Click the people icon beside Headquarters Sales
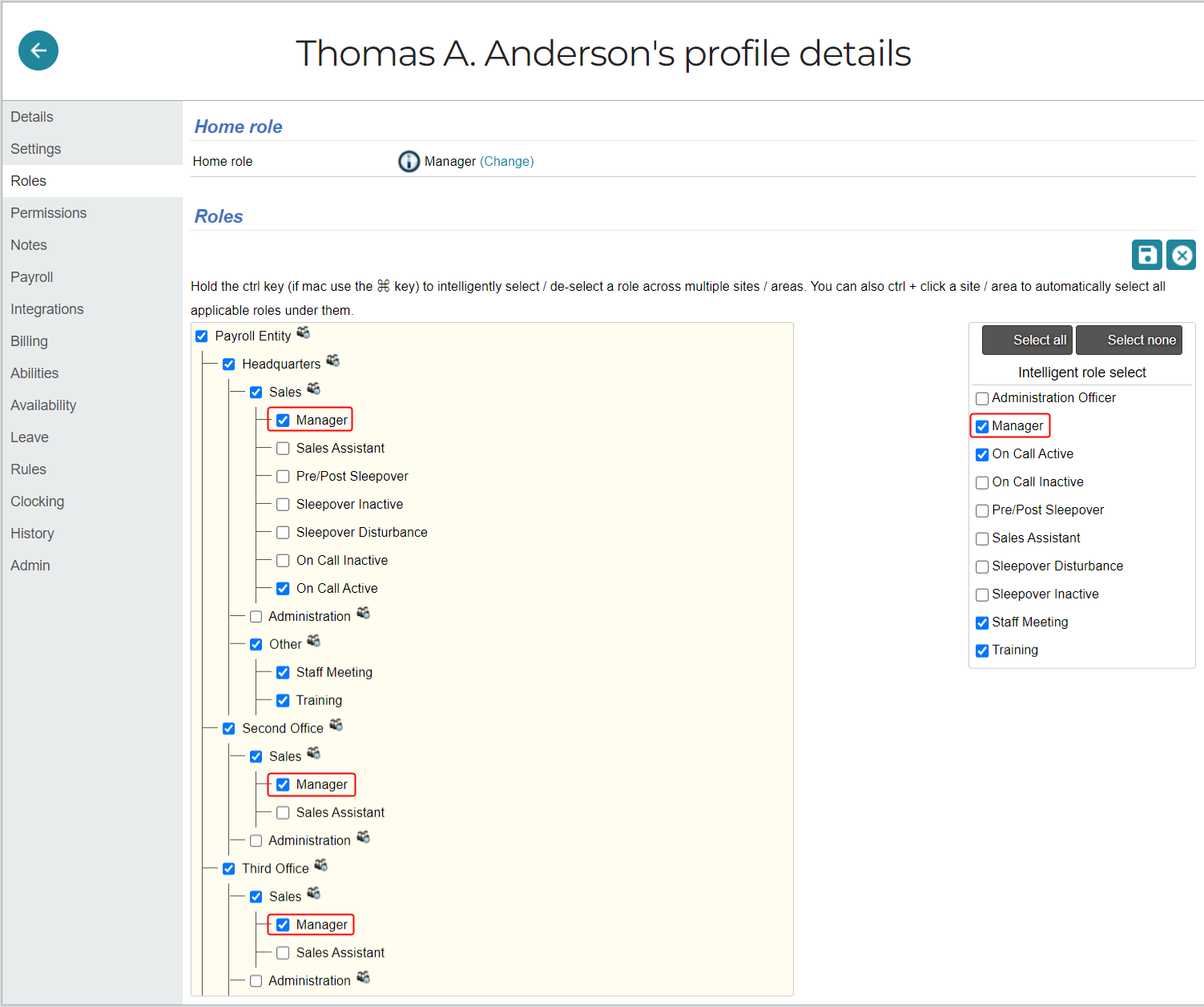The height and width of the screenshot is (1007, 1204). (x=313, y=389)
